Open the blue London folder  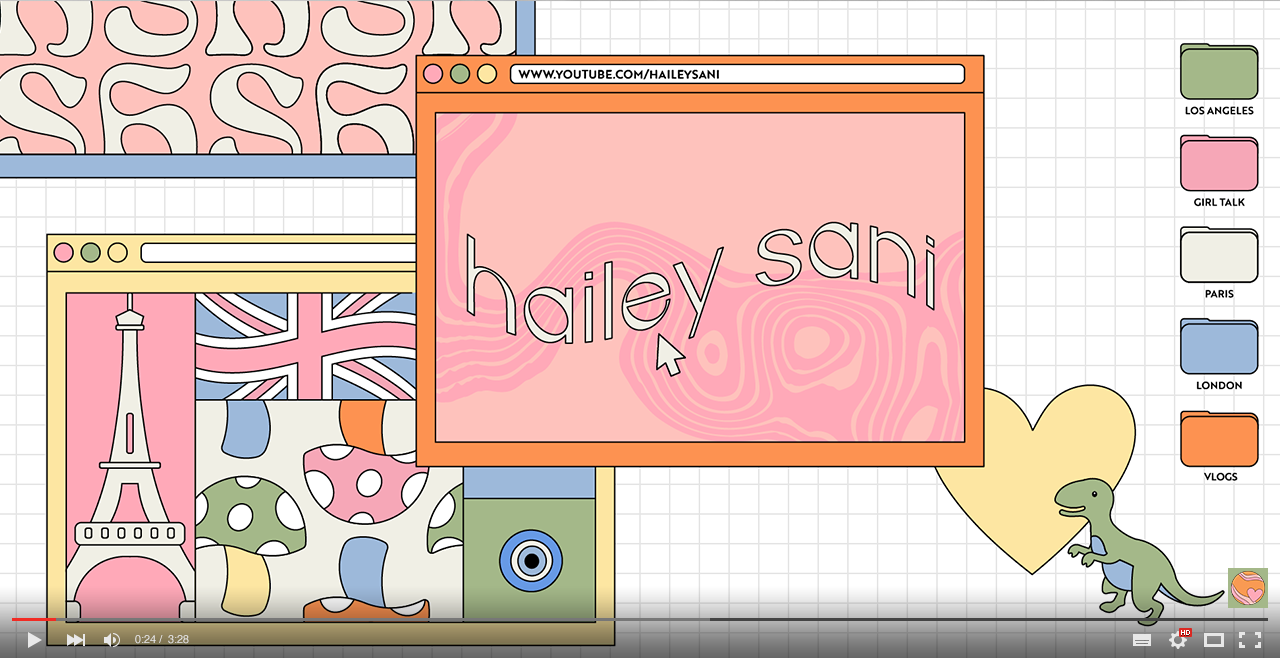pyautogui.click(x=1219, y=347)
